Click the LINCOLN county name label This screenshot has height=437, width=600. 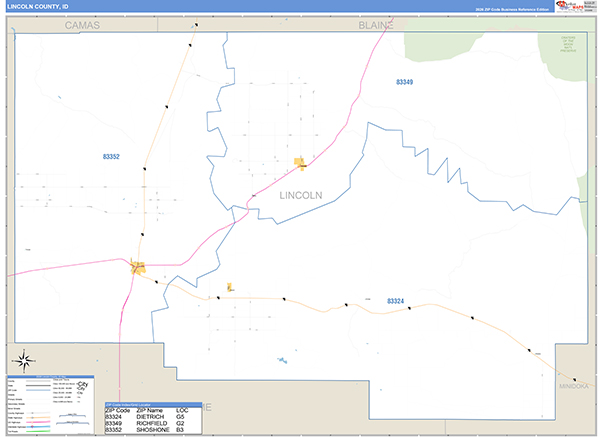coord(301,196)
